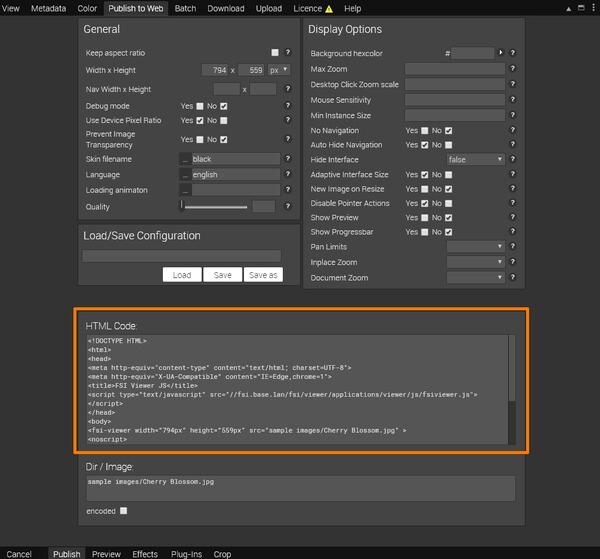Open help icon for Loading animation
Image resolution: width=600 pixels, height=559 pixels.
[x=288, y=189]
